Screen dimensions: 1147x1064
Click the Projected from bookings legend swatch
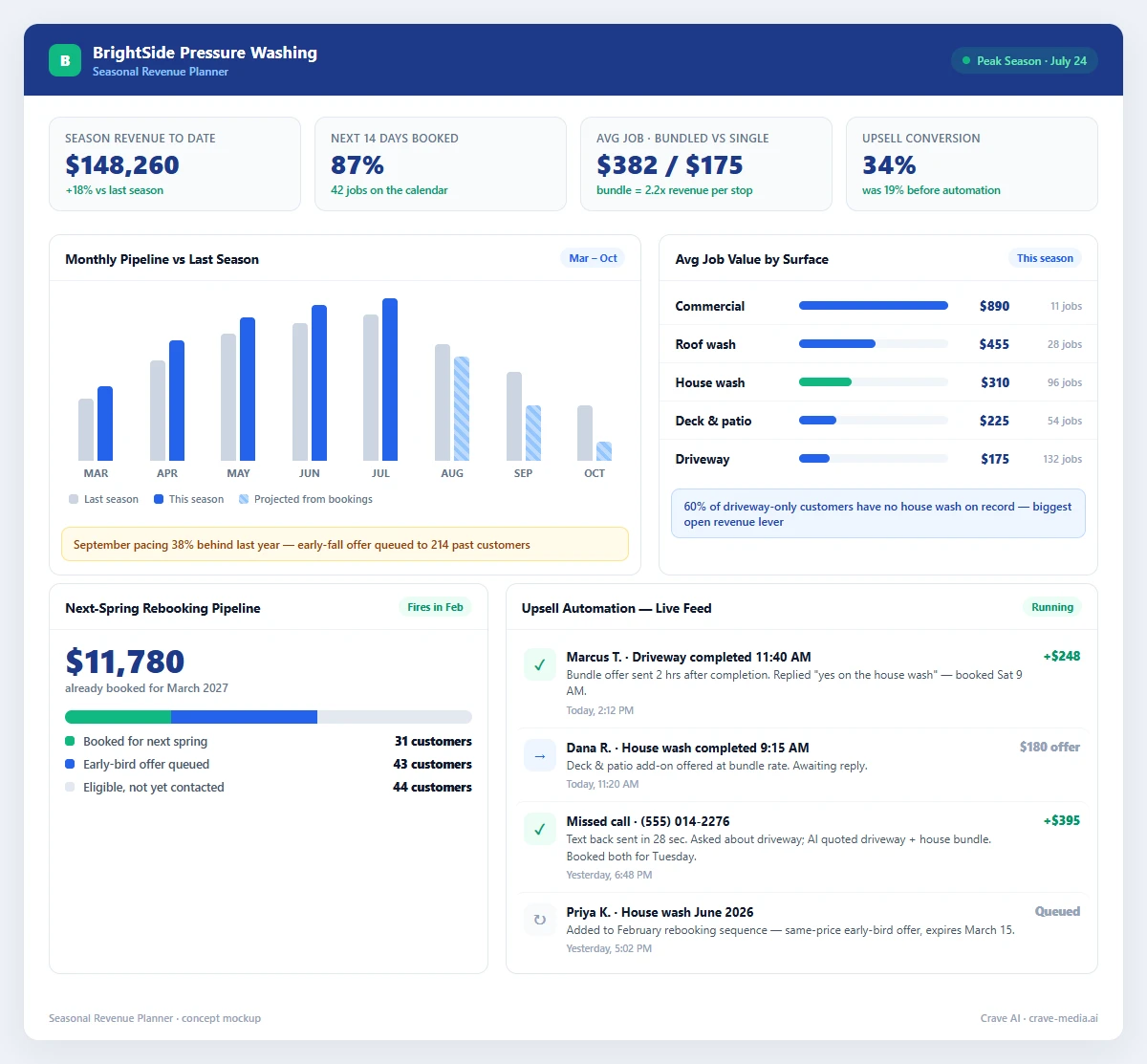click(244, 499)
